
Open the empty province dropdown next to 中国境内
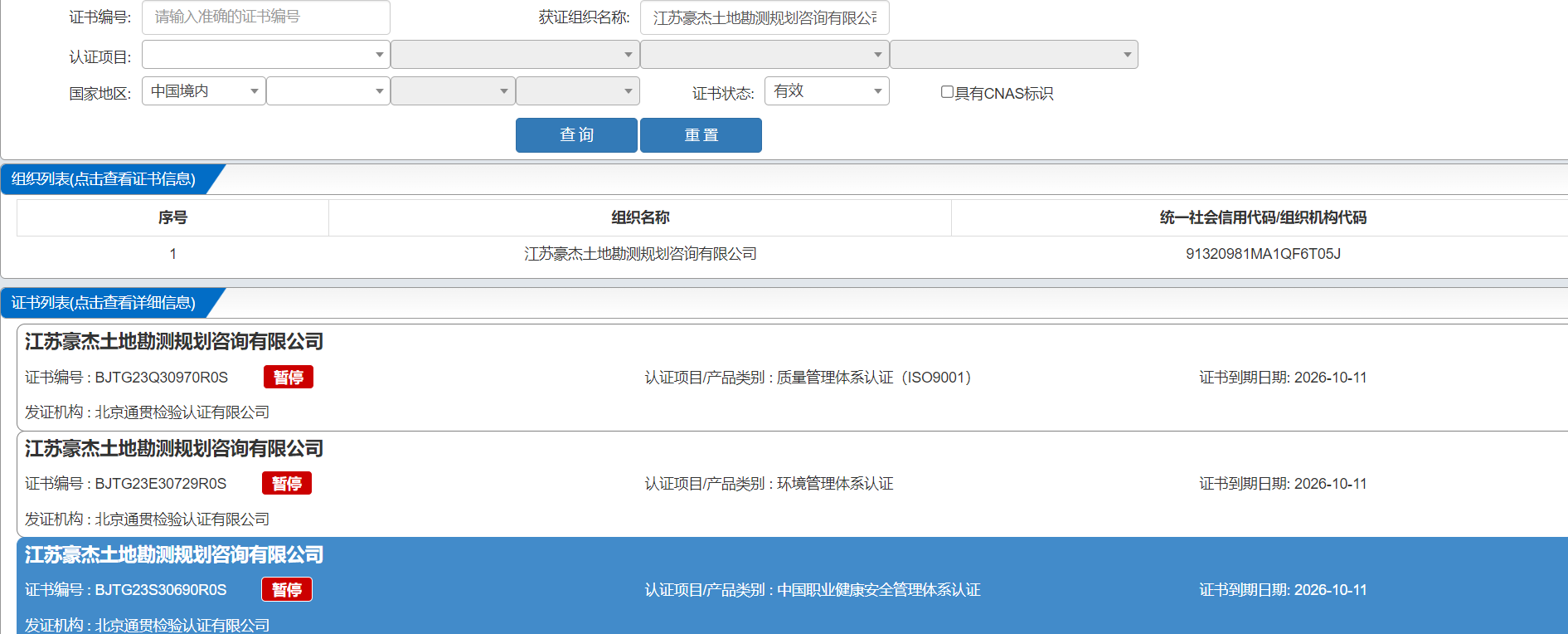click(x=328, y=91)
